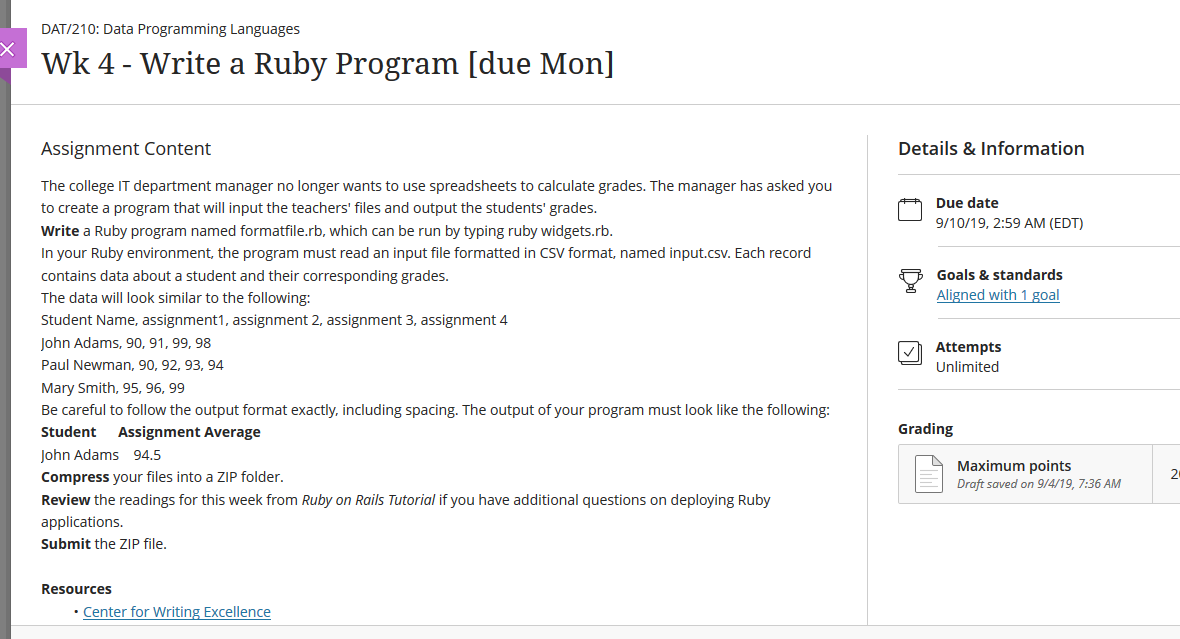Click the "Unlimited" attempts value
The height and width of the screenshot is (639, 1180).
(967, 367)
